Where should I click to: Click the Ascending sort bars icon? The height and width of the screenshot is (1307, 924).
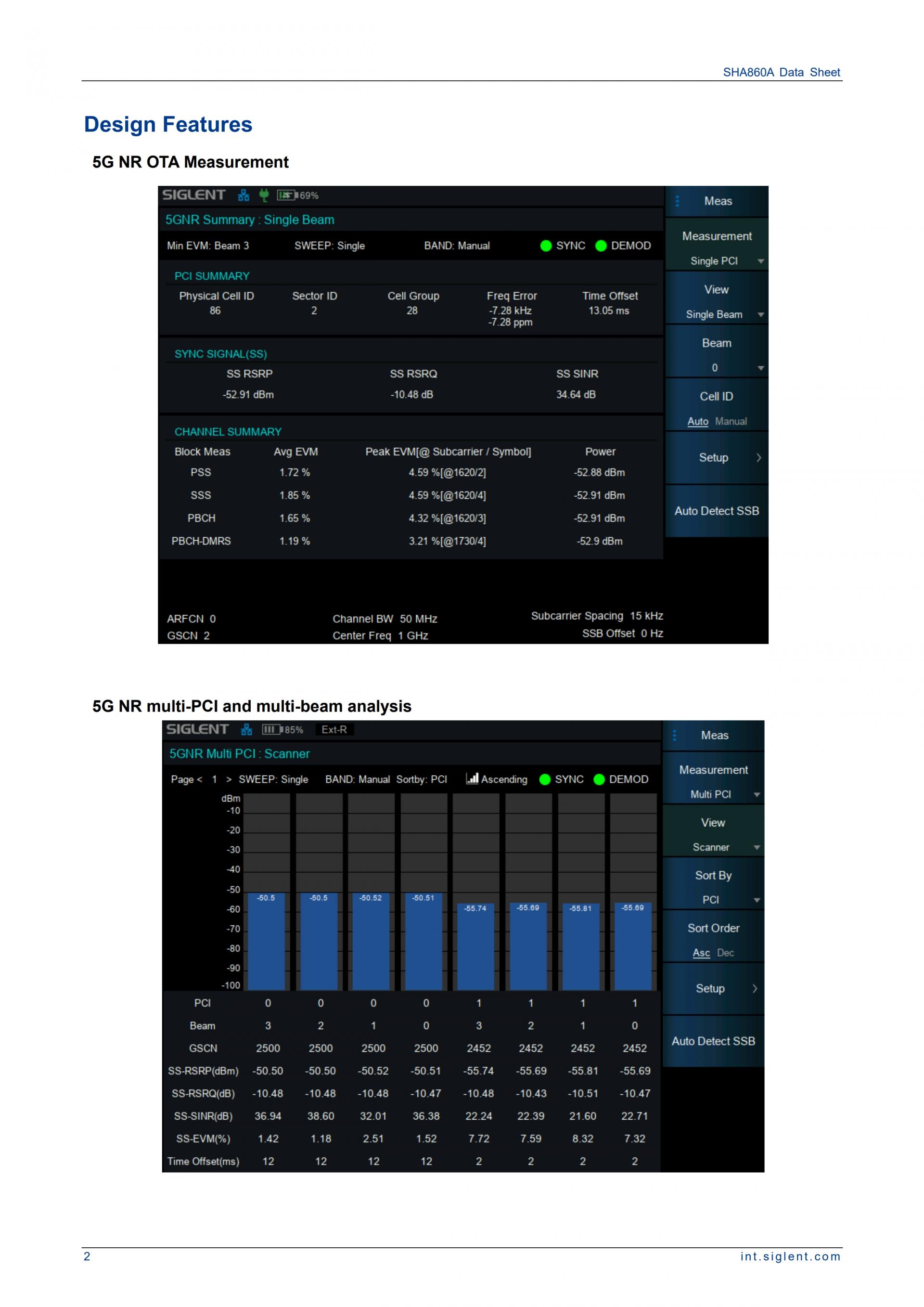pyautogui.click(x=472, y=778)
